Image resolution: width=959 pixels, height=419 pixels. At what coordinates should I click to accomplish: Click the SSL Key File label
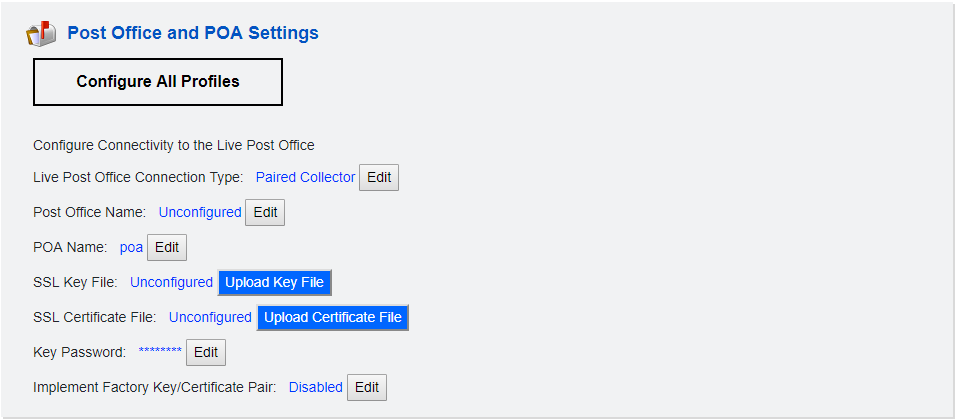point(75,282)
